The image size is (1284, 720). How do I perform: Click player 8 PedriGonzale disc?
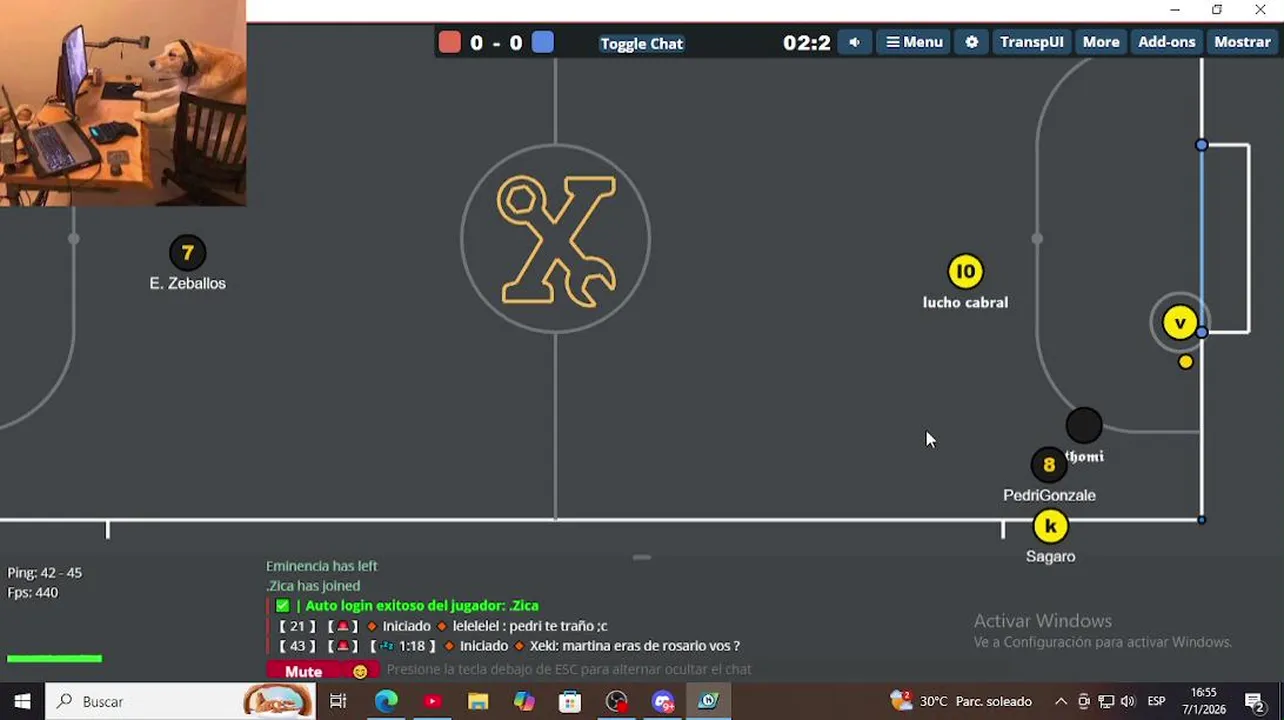tap(1049, 464)
